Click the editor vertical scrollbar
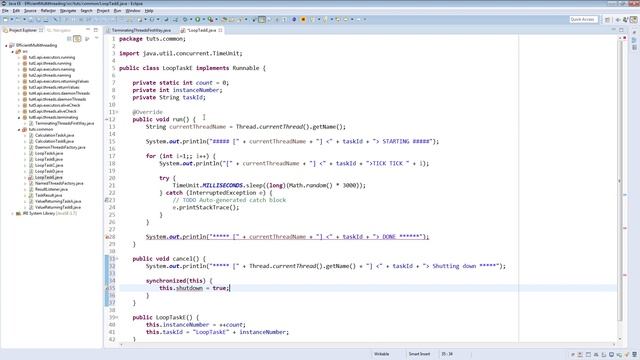This screenshot has height=360, width=640. click(620, 181)
